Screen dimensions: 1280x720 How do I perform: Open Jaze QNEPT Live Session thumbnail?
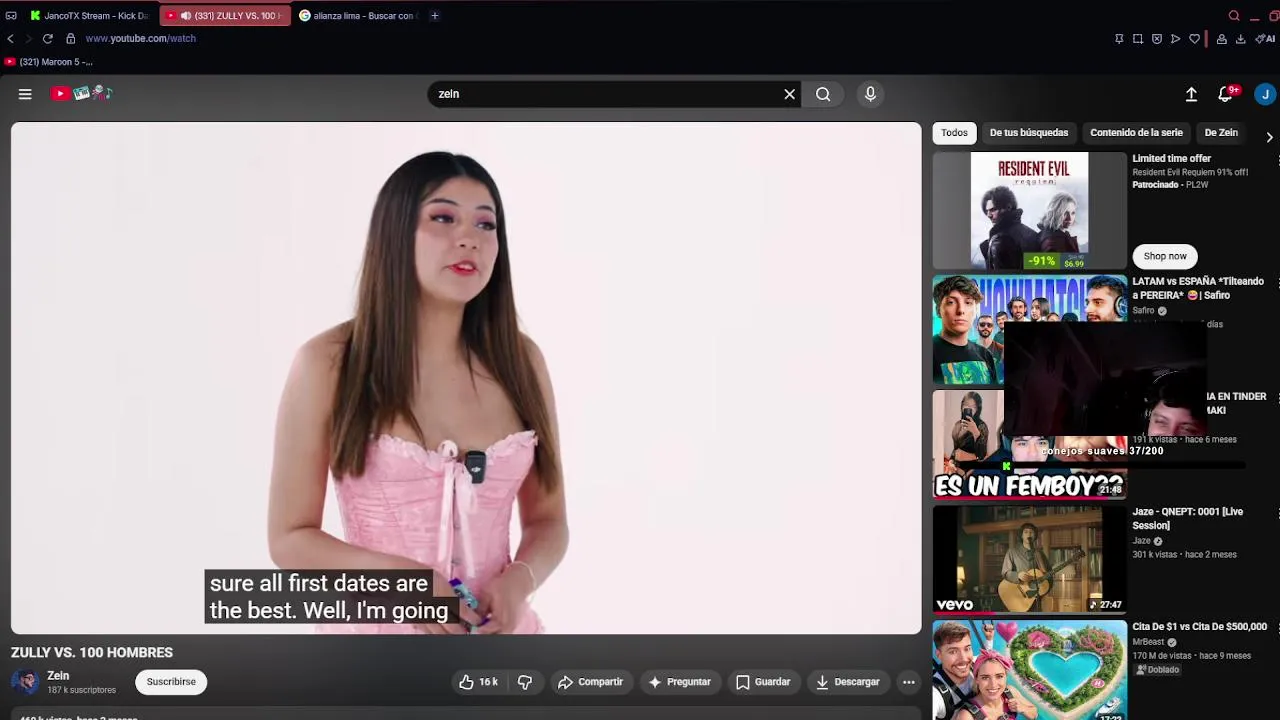(x=1030, y=560)
